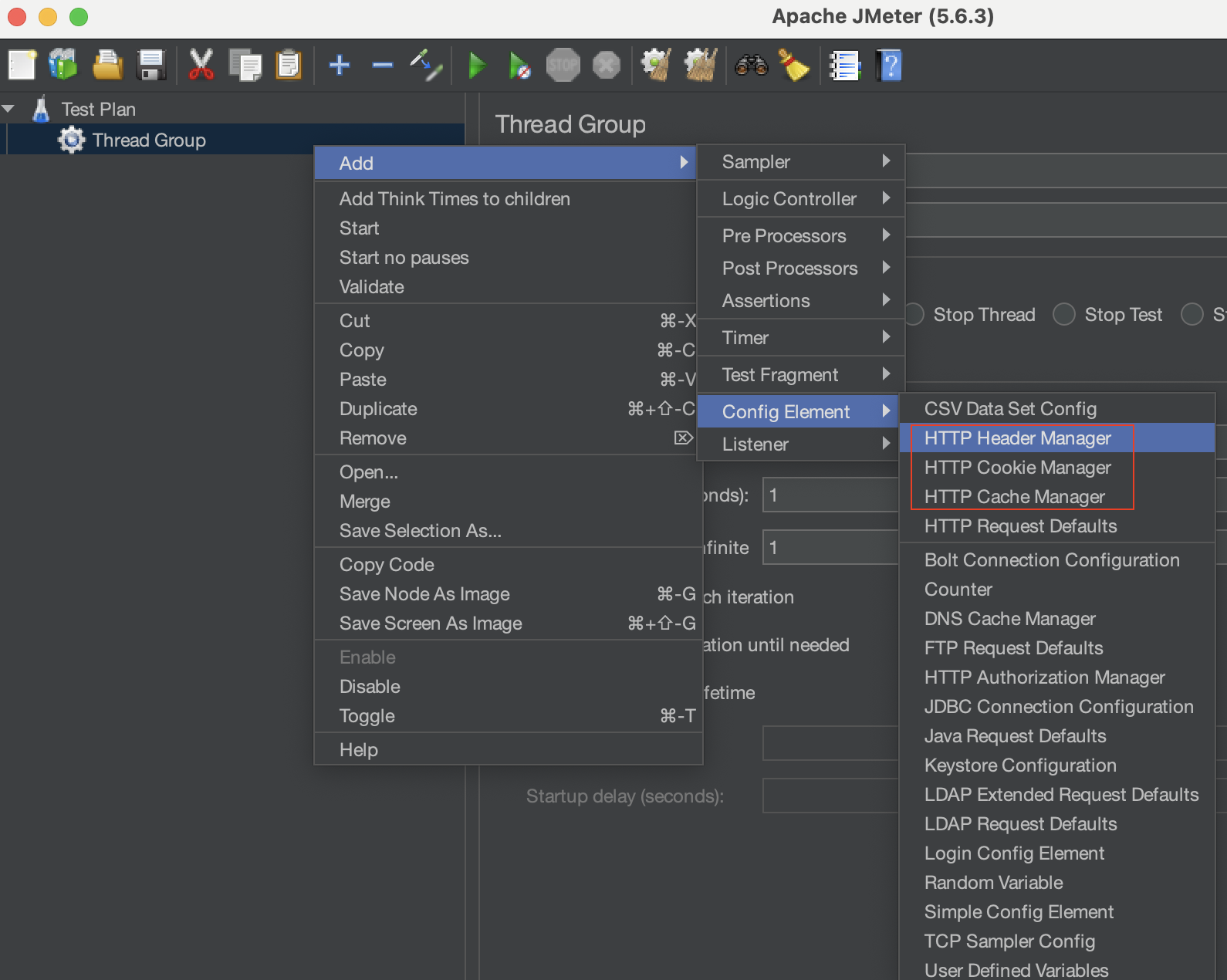
Task: Select the DNS Cache Manager
Action: pos(1056,619)
